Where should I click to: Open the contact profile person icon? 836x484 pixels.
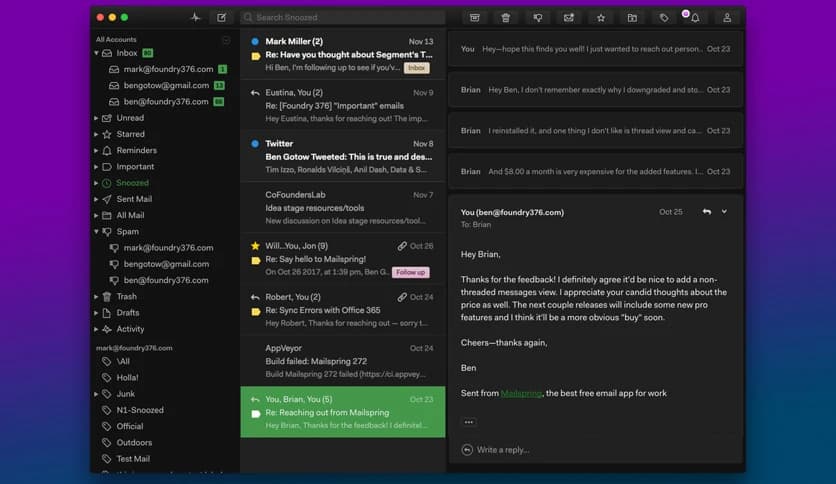click(727, 18)
